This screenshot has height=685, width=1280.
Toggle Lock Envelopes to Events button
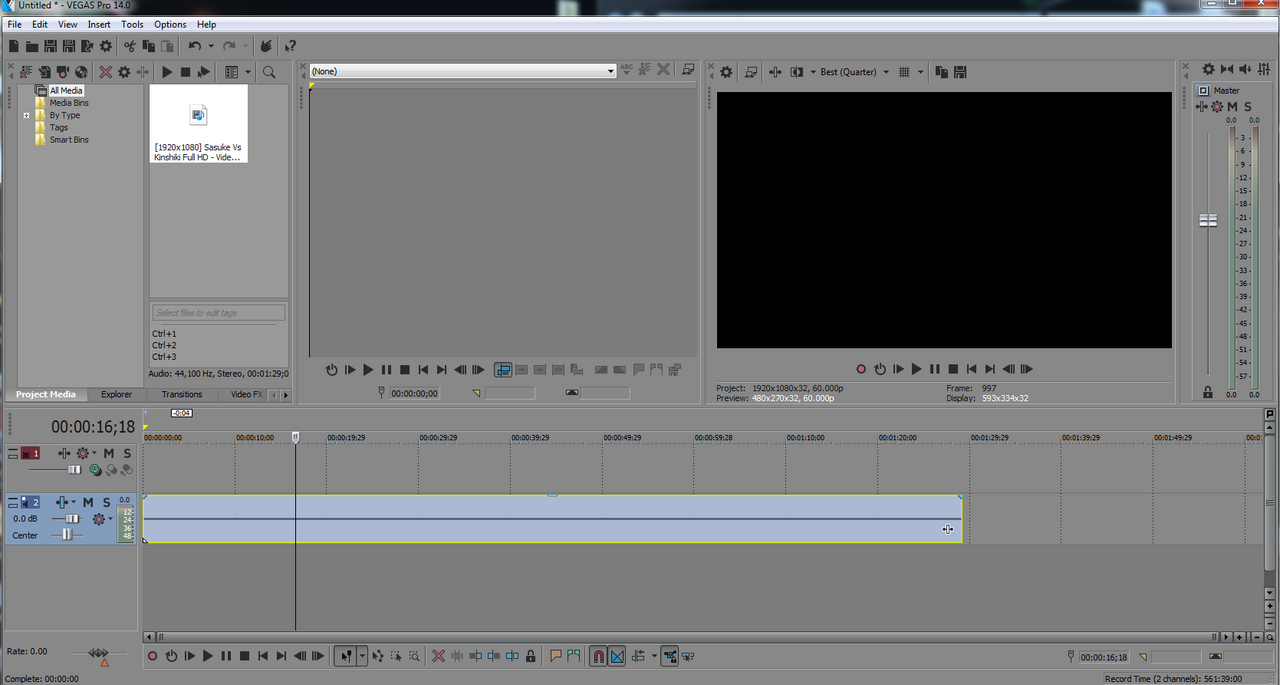coord(670,656)
